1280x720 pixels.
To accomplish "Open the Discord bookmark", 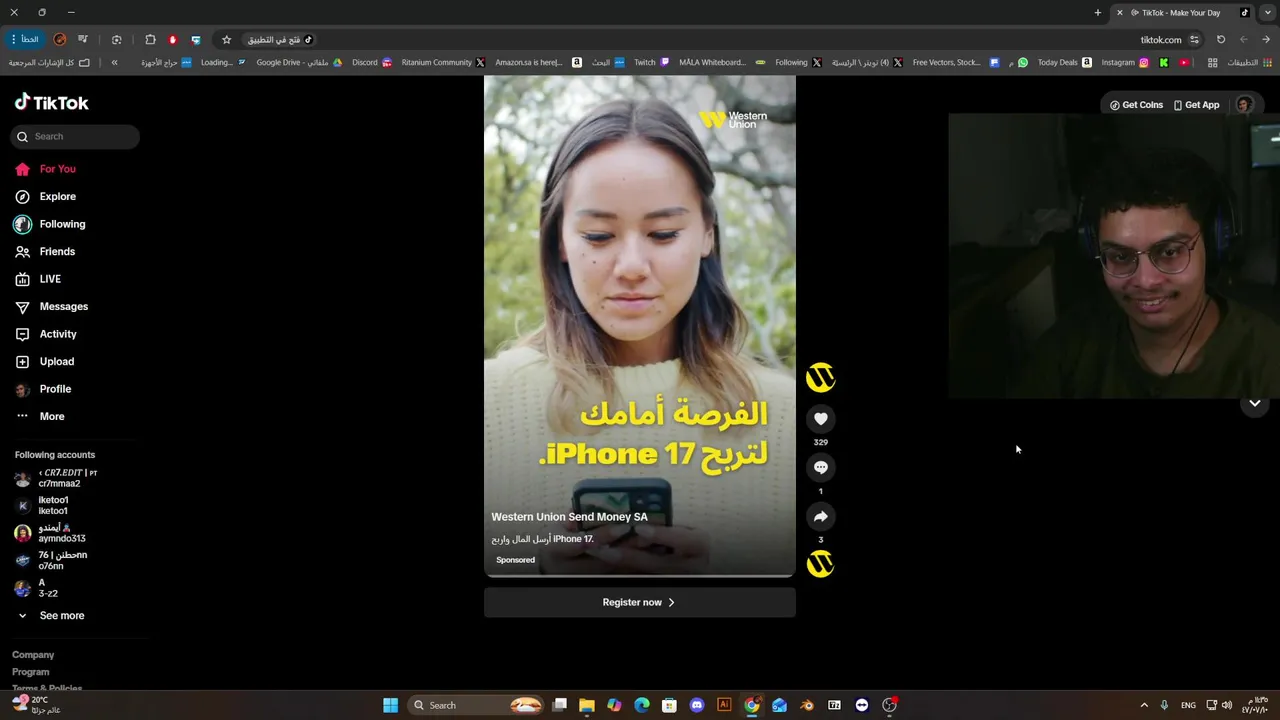I will coord(372,62).
